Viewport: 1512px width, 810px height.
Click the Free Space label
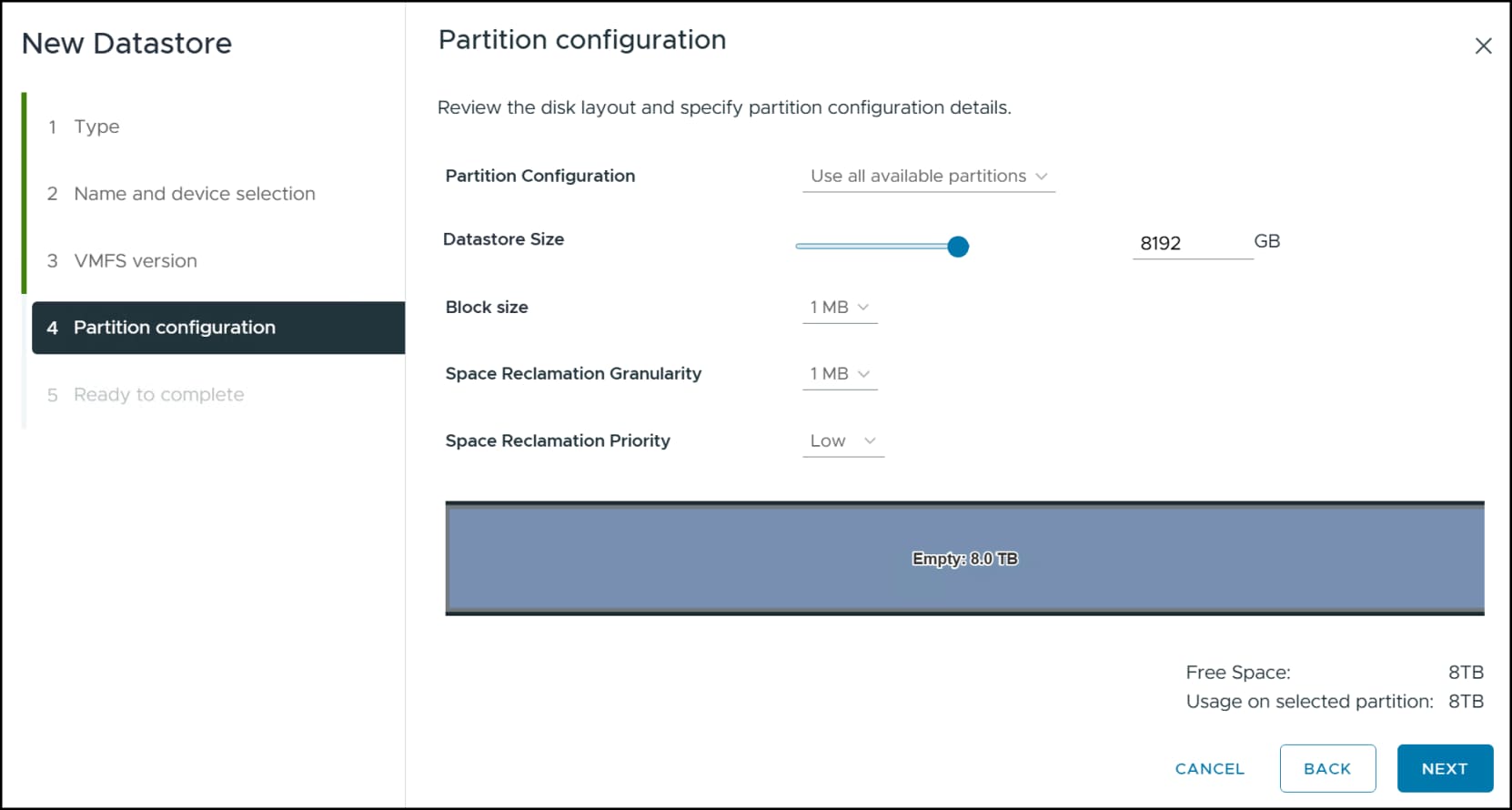click(x=1237, y=673)
